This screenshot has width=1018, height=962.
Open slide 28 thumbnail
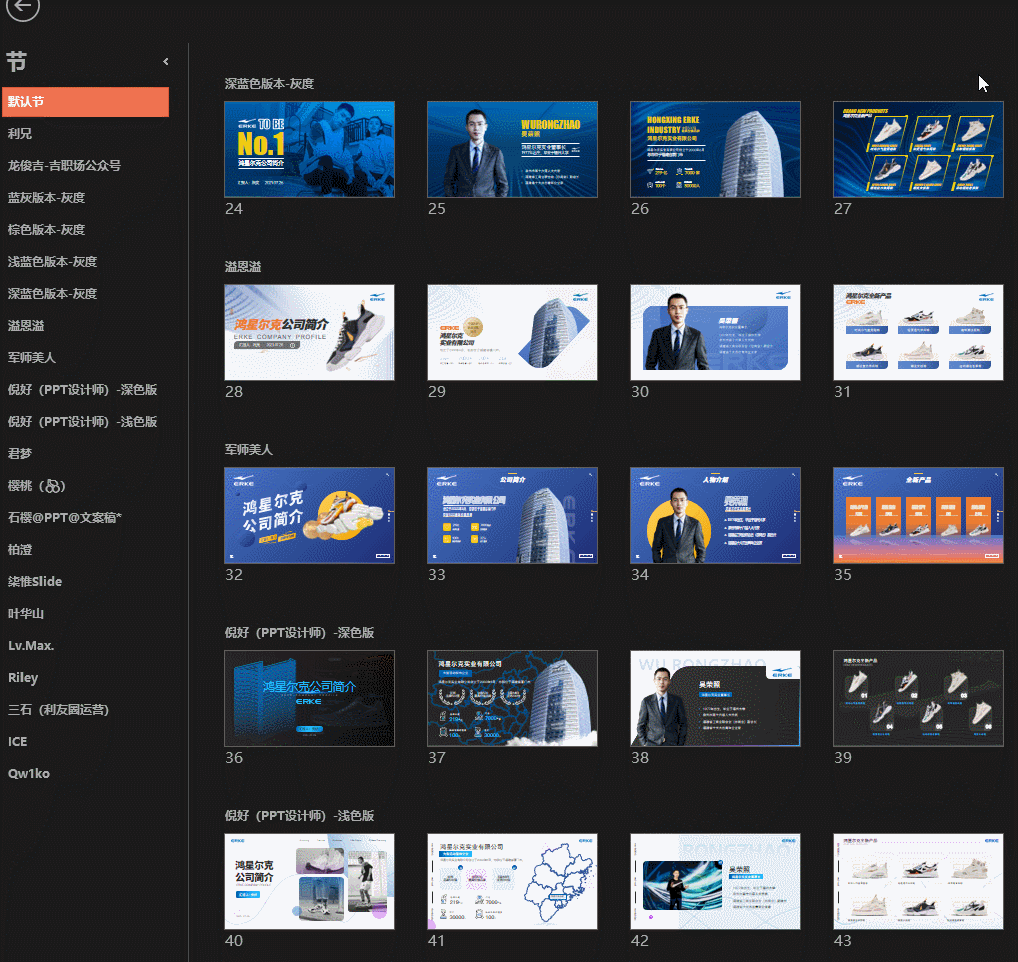coord(309,332)
